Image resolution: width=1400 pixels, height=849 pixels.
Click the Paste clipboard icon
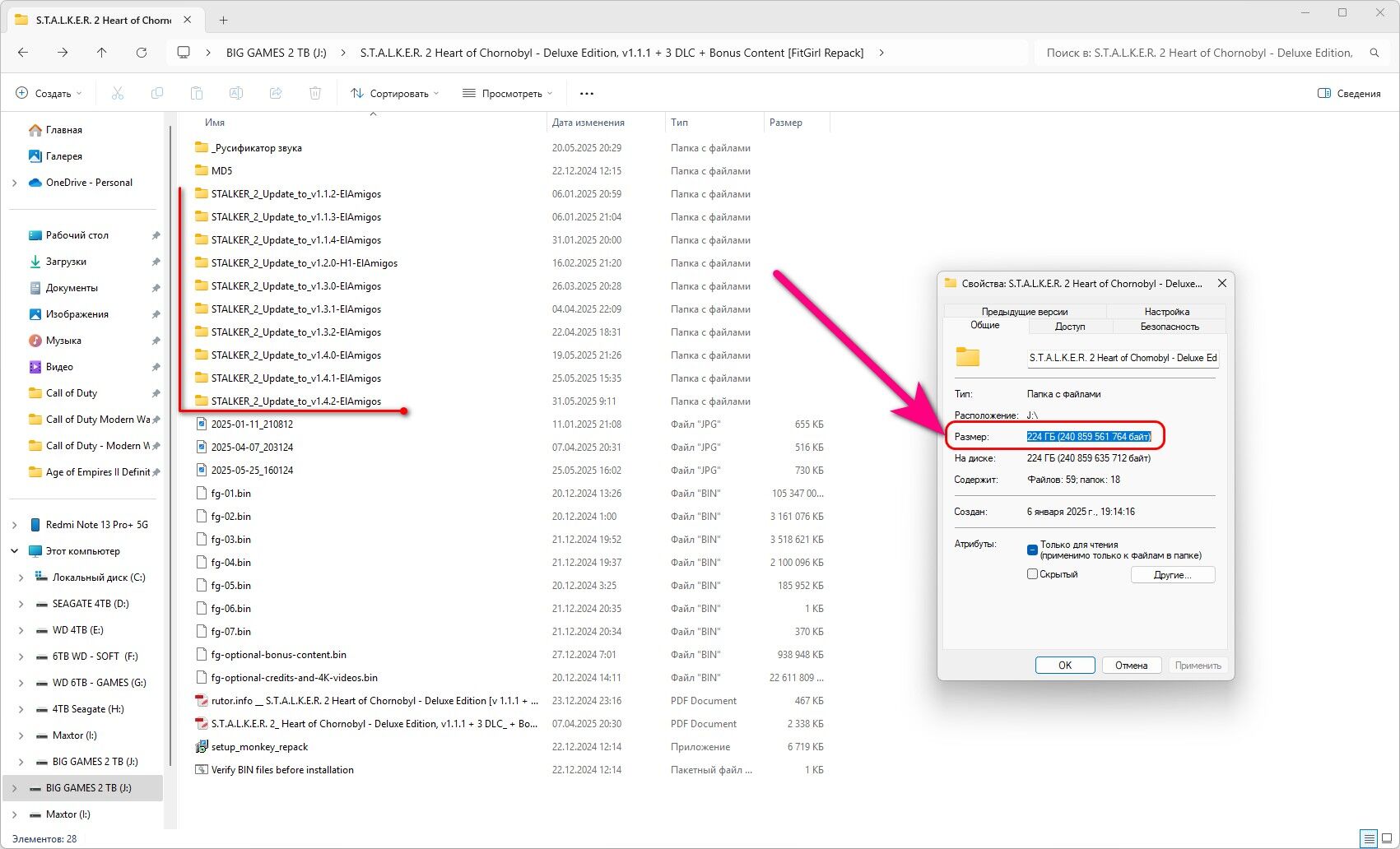[196, 94]
